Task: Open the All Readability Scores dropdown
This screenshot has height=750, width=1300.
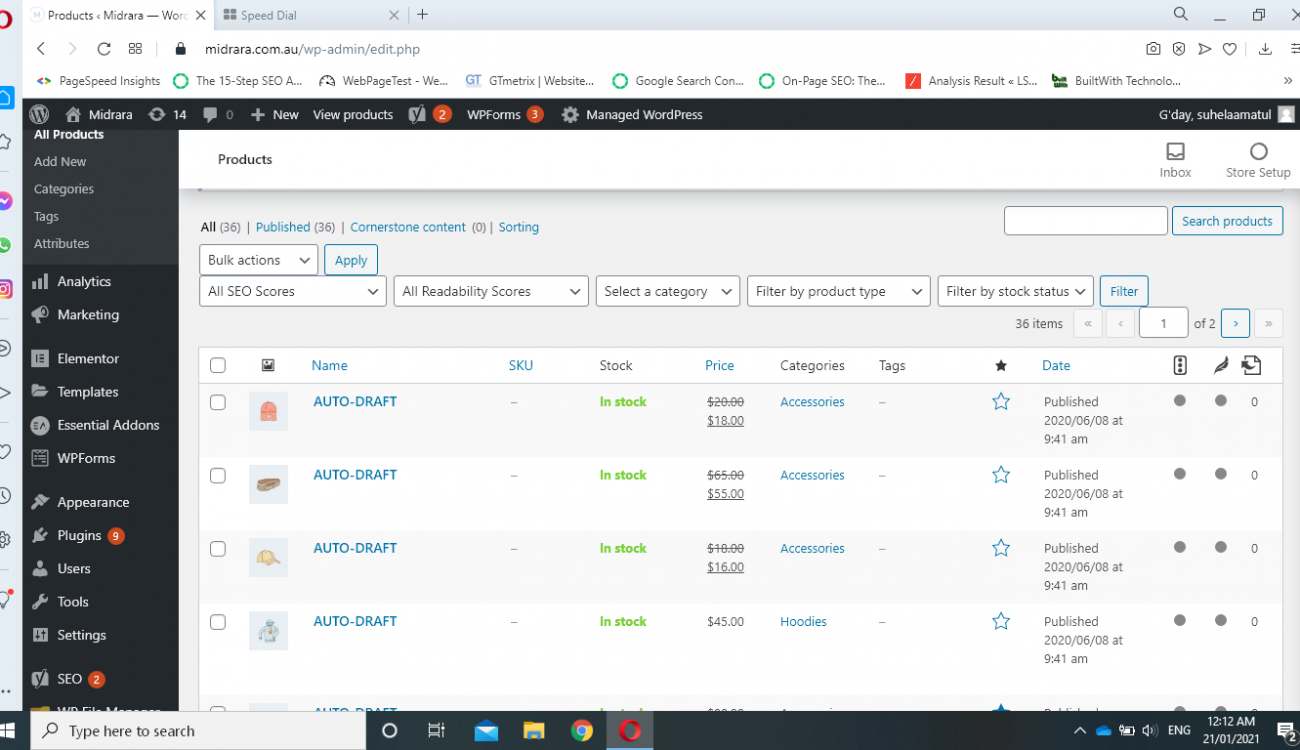Action: click(491, 291)
